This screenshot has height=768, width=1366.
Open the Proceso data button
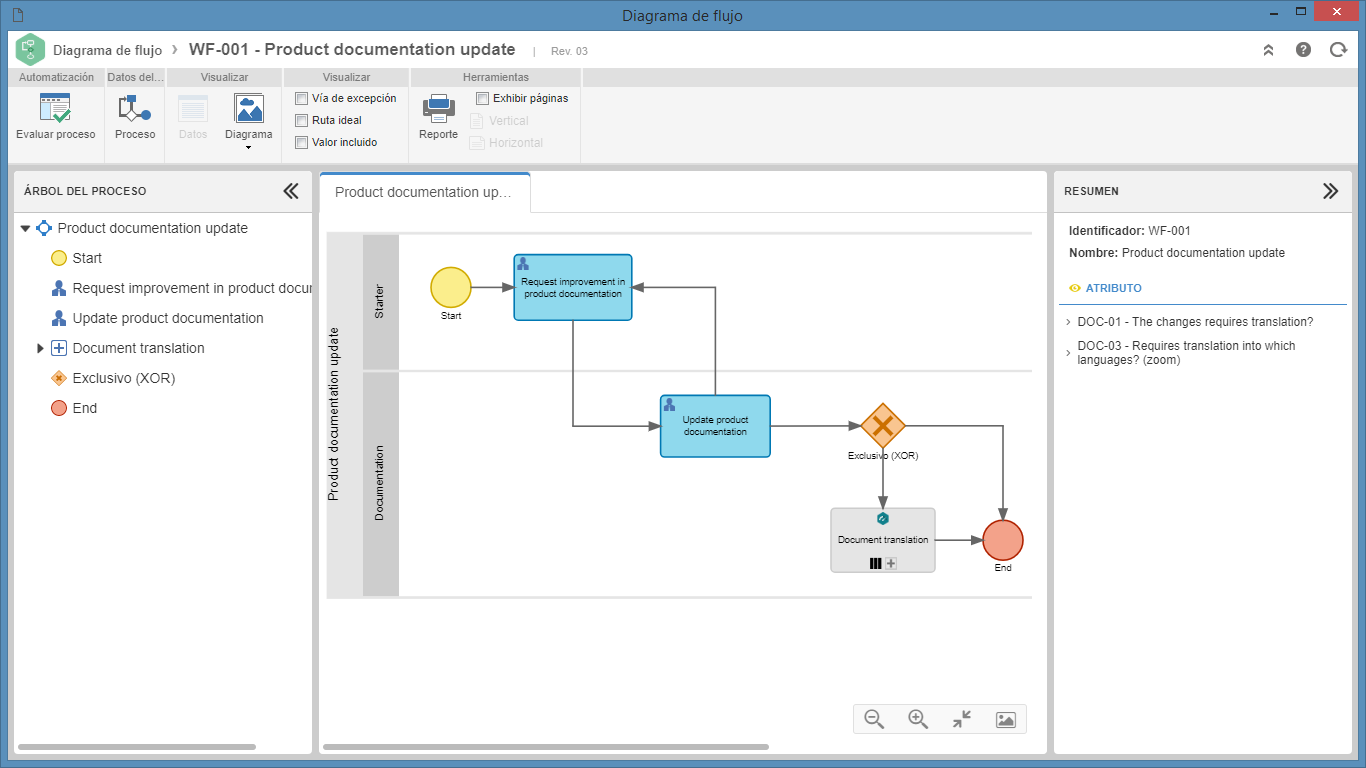pos(135,118)
